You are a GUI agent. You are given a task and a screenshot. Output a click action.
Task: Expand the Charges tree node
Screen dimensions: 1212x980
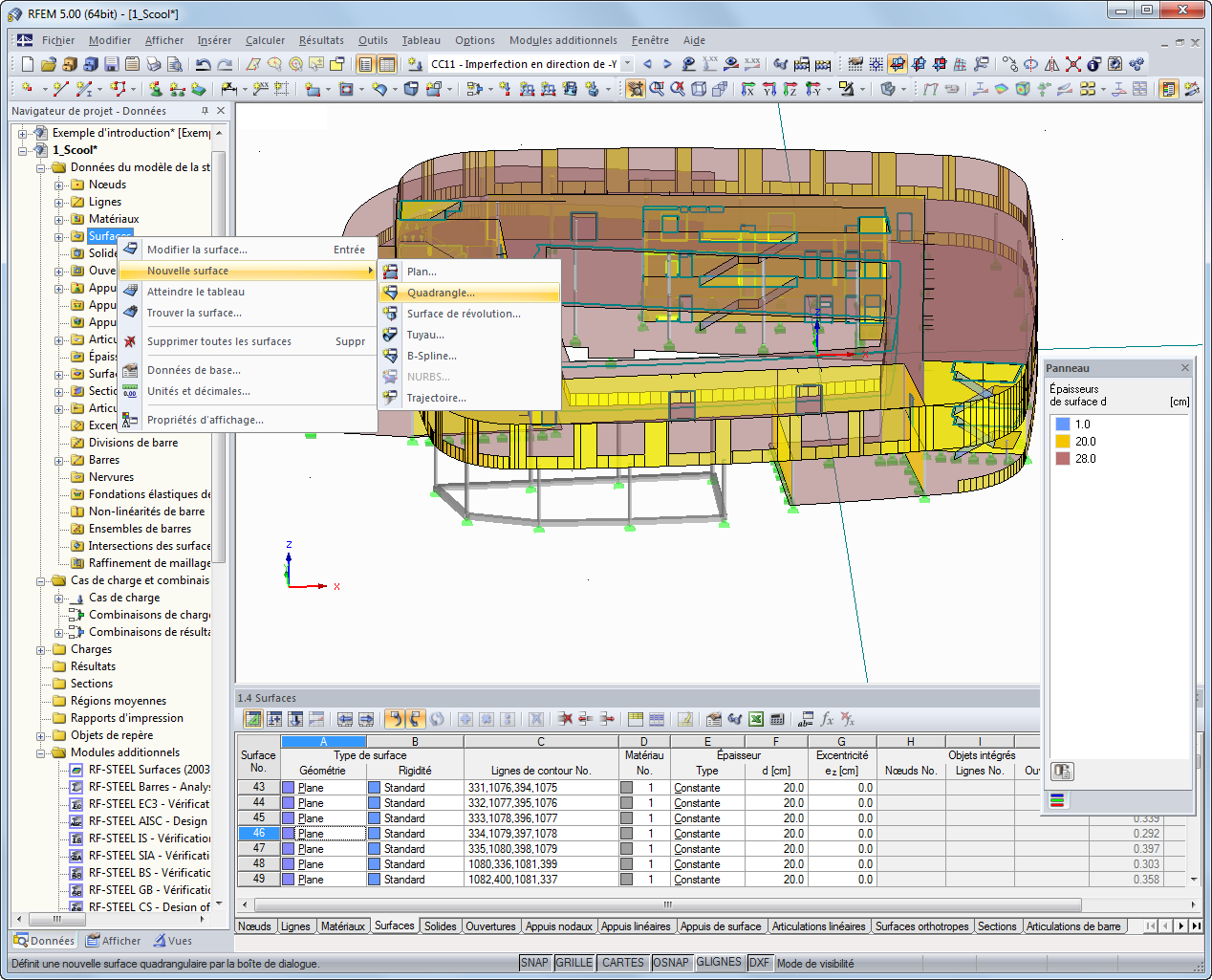coord(41,650)
